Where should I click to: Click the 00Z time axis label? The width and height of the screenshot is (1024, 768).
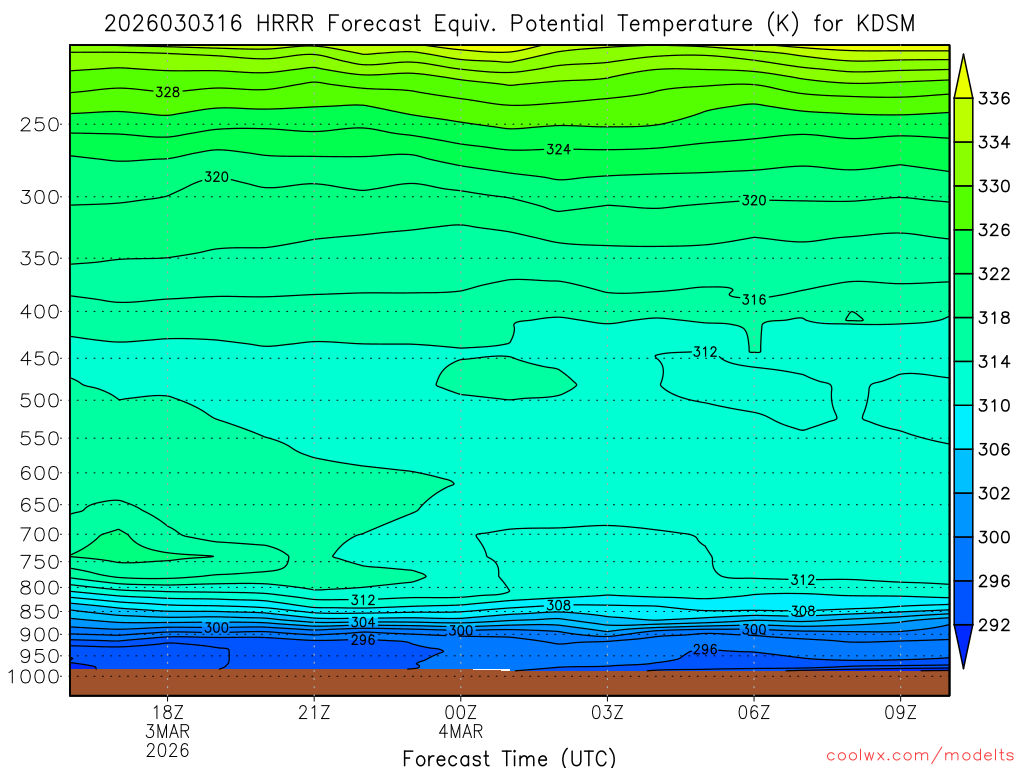pos(460,712)
